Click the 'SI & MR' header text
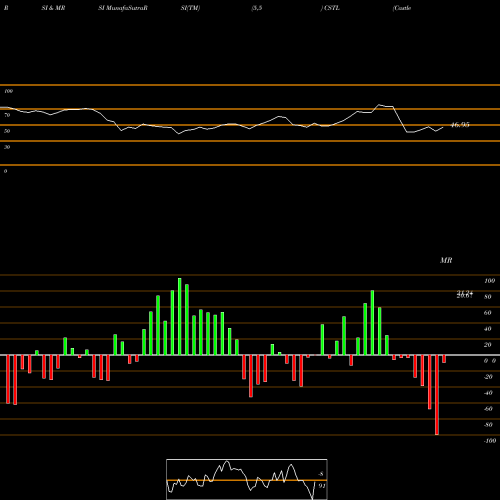The height and width of the screenshot is (500, 500). tap(53, 8)
